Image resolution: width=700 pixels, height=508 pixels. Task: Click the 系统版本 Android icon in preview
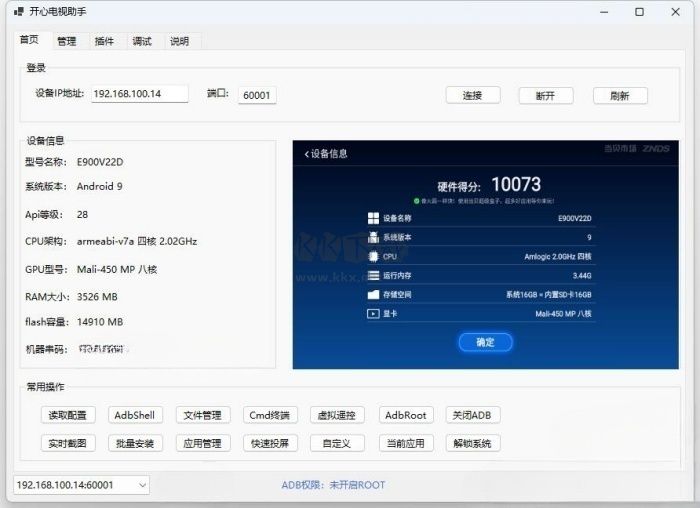[373, 237]
